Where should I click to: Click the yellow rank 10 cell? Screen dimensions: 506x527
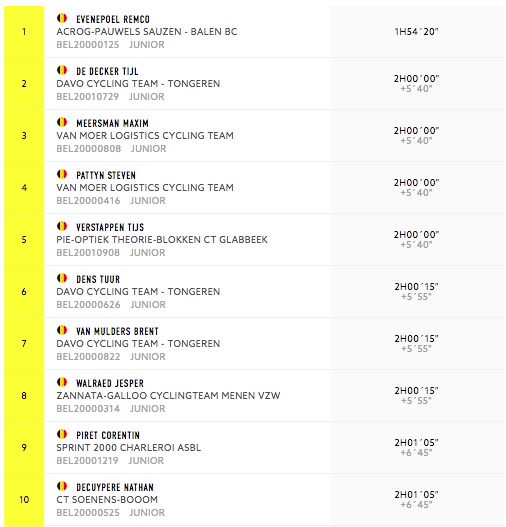point(24,500)
